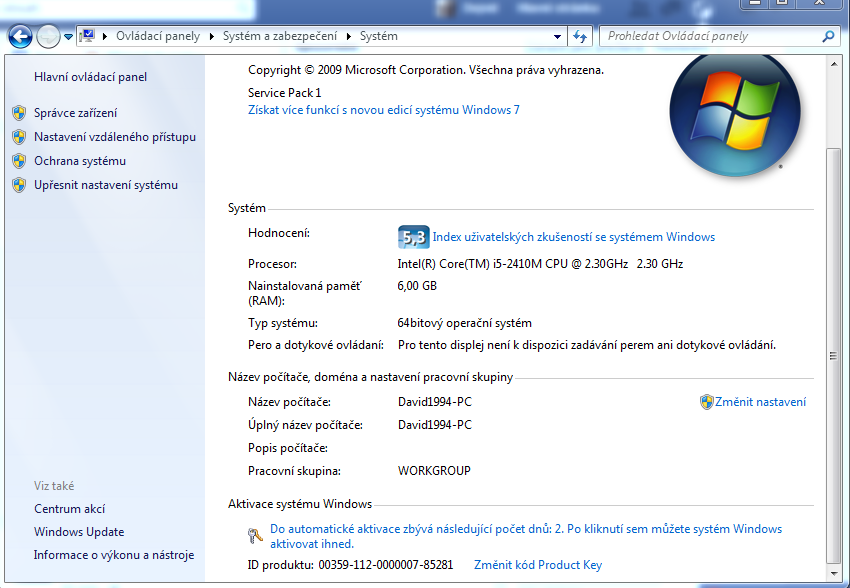Open the recent pages dropdown arrow
The width and height of the screenshot is (850, 588).
click(x=68, y=37)
